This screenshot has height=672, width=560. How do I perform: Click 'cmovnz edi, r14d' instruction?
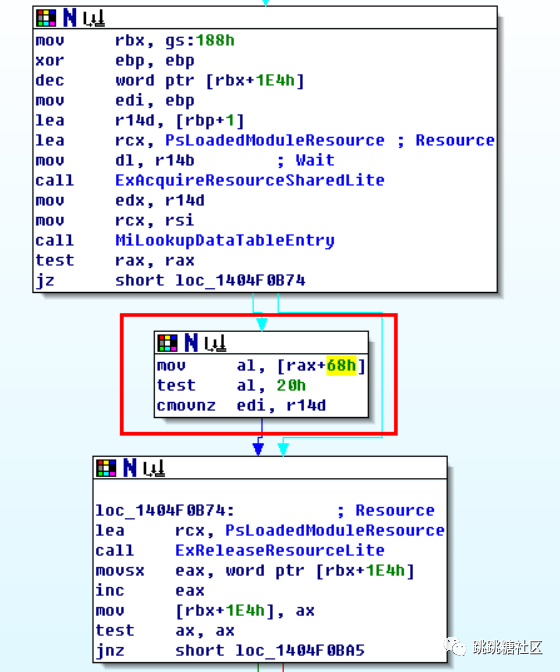pos(241,405)
